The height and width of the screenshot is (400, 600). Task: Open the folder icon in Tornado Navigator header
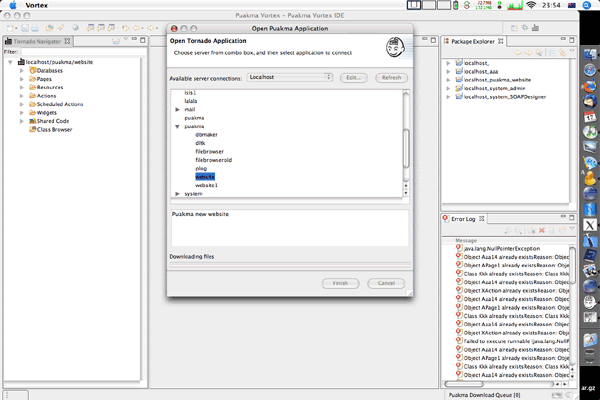point(116,41)
